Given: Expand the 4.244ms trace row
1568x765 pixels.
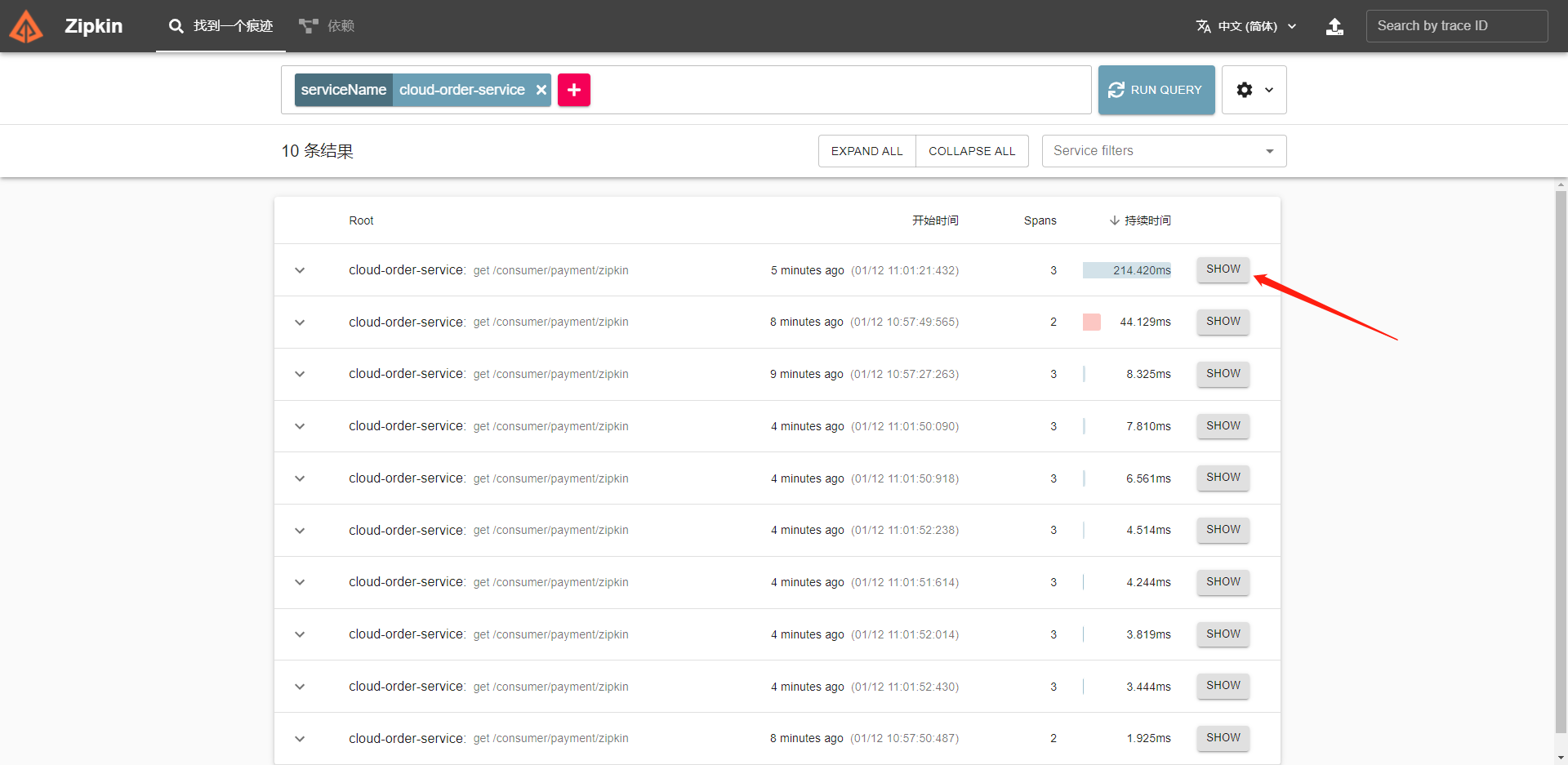Looking at the screenshot, I should [x=300, y=582].
